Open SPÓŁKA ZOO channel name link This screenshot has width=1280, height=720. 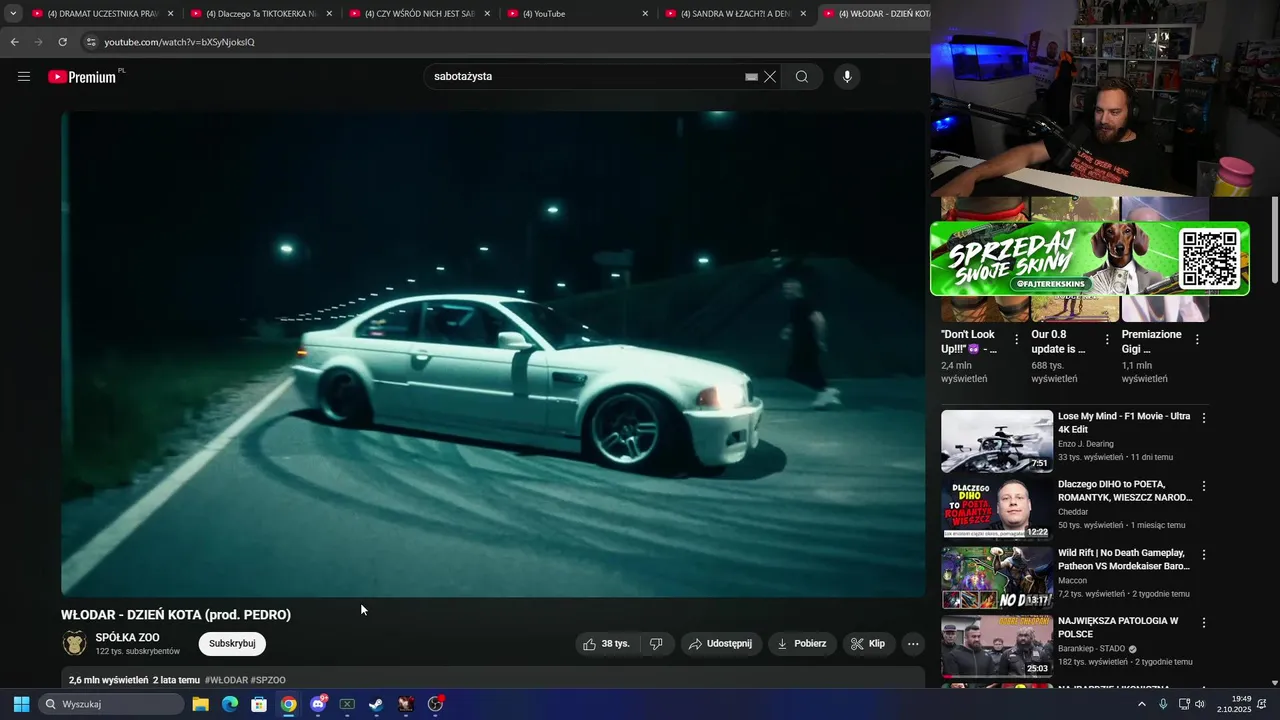tap(127, 637)
